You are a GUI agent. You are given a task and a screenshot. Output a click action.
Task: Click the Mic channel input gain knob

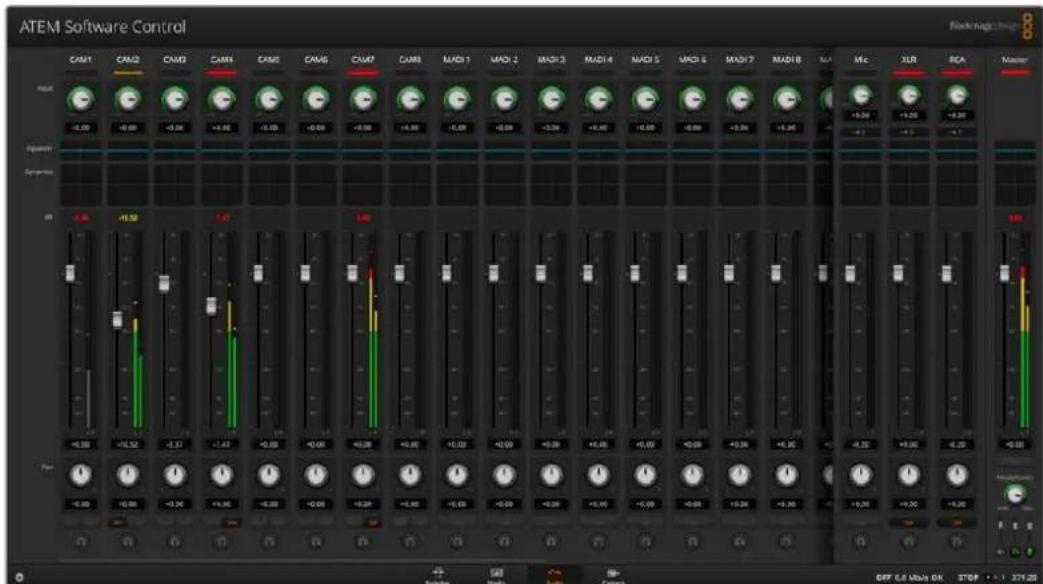pos(861,96)
